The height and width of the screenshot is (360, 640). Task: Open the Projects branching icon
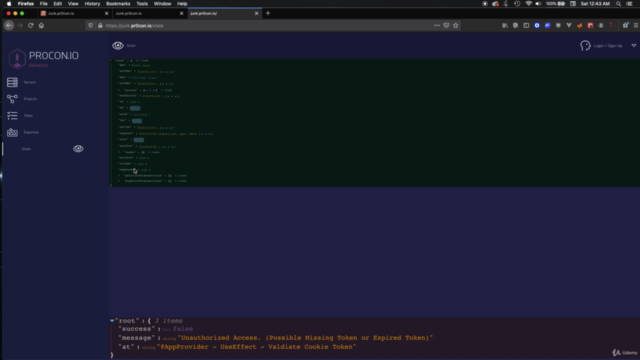12,99
